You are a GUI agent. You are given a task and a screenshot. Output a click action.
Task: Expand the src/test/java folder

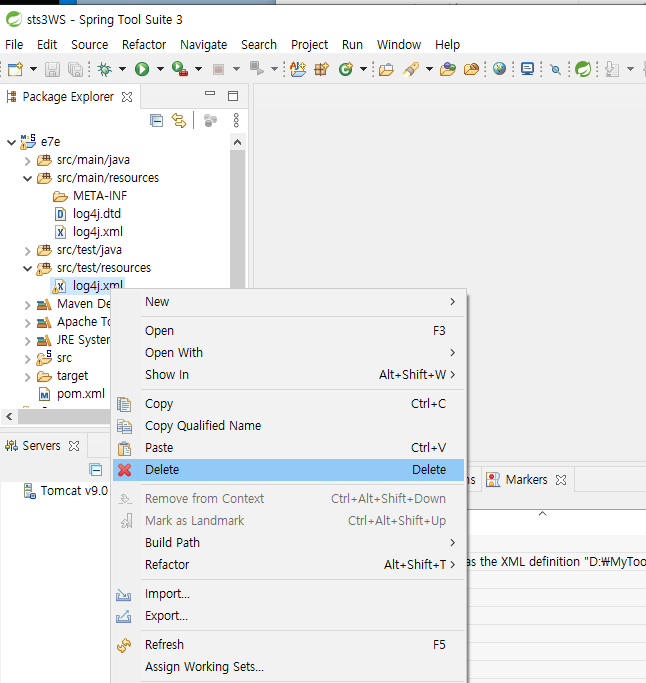(x=27, y=251)
